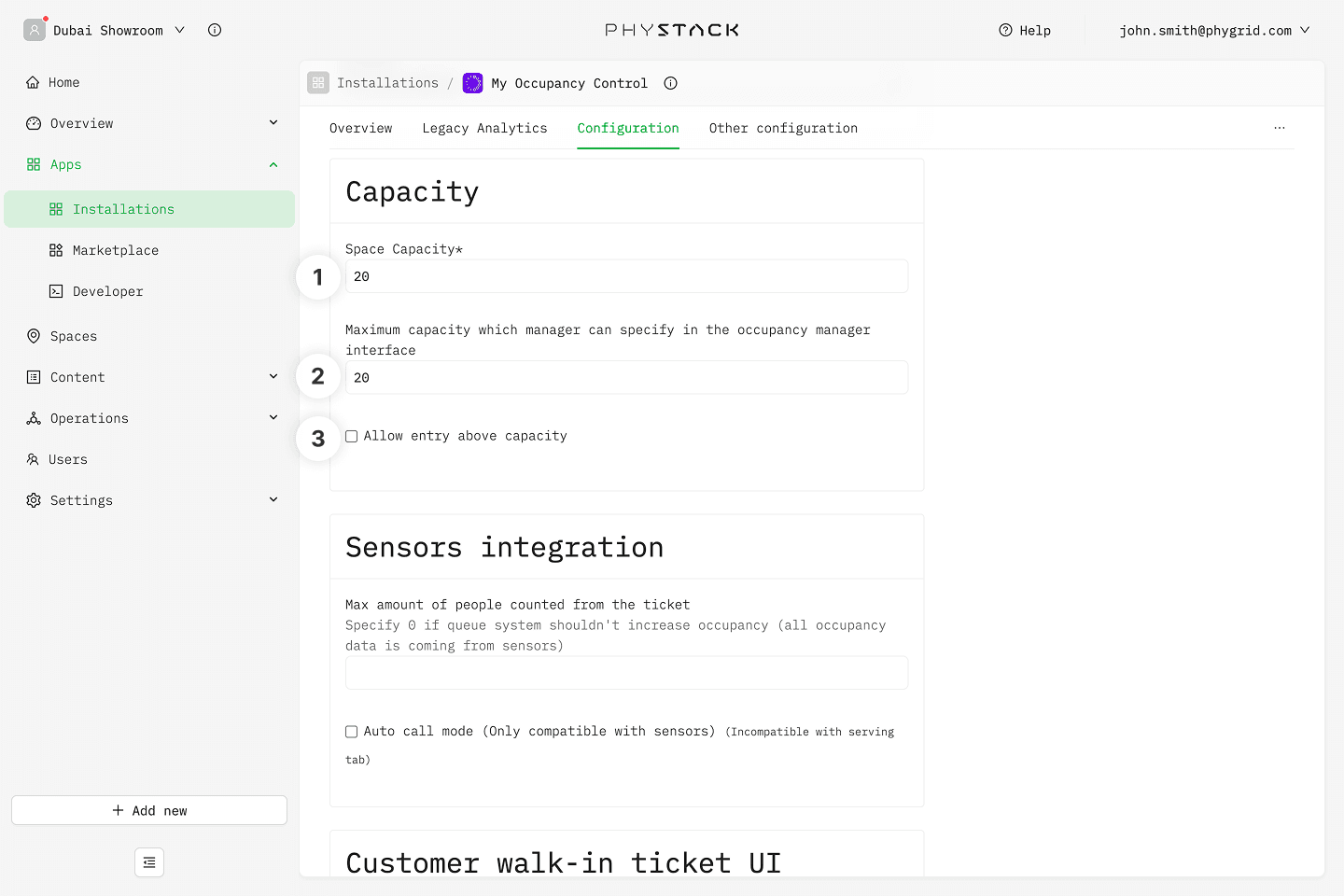This screenshot has width=1344, height=896.
Task: Click the sidebar collapse icon at bottom
Action: pyautogui.click(x=149, y=862)
